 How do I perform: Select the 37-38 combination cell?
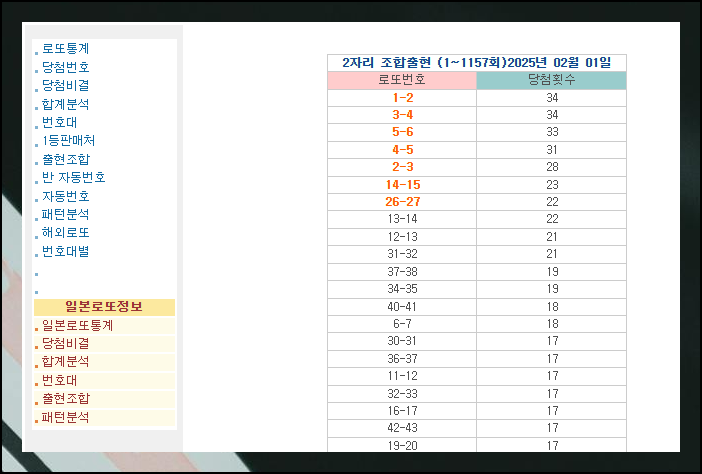click(x=402, y=272)
